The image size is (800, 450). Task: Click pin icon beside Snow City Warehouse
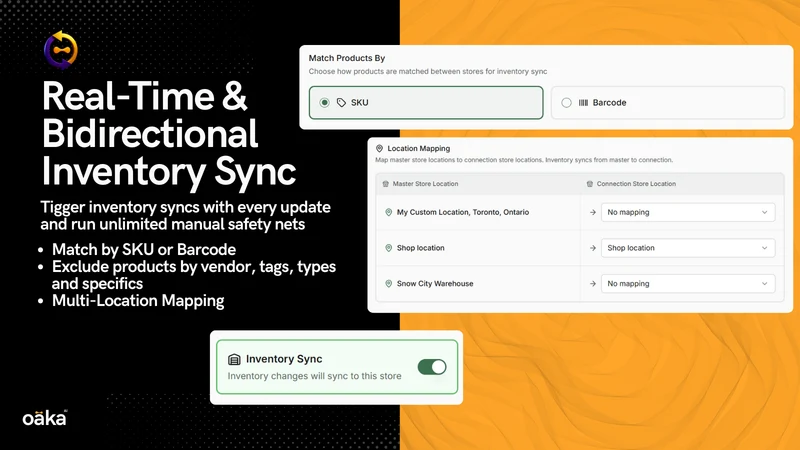388,284
